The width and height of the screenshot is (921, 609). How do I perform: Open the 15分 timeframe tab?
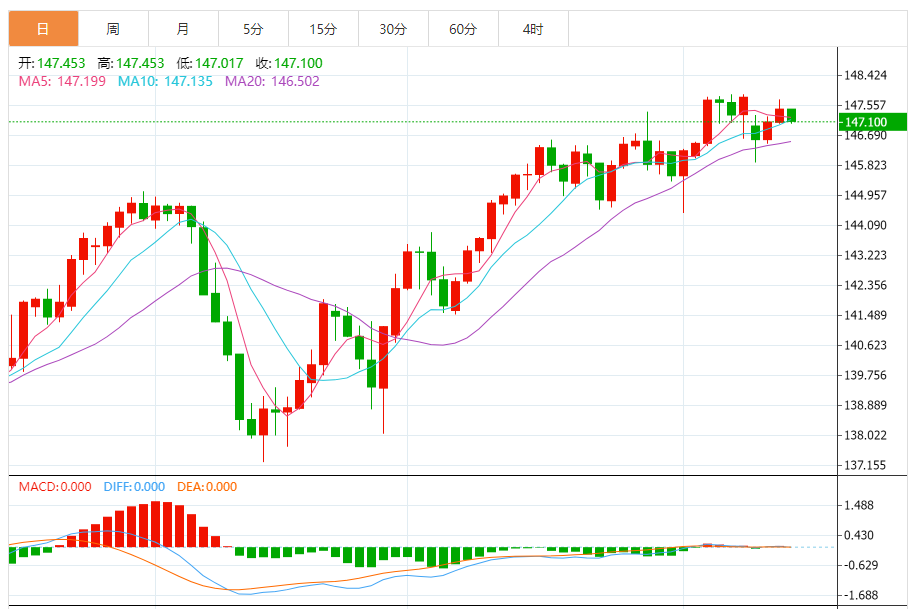point(323,29)
